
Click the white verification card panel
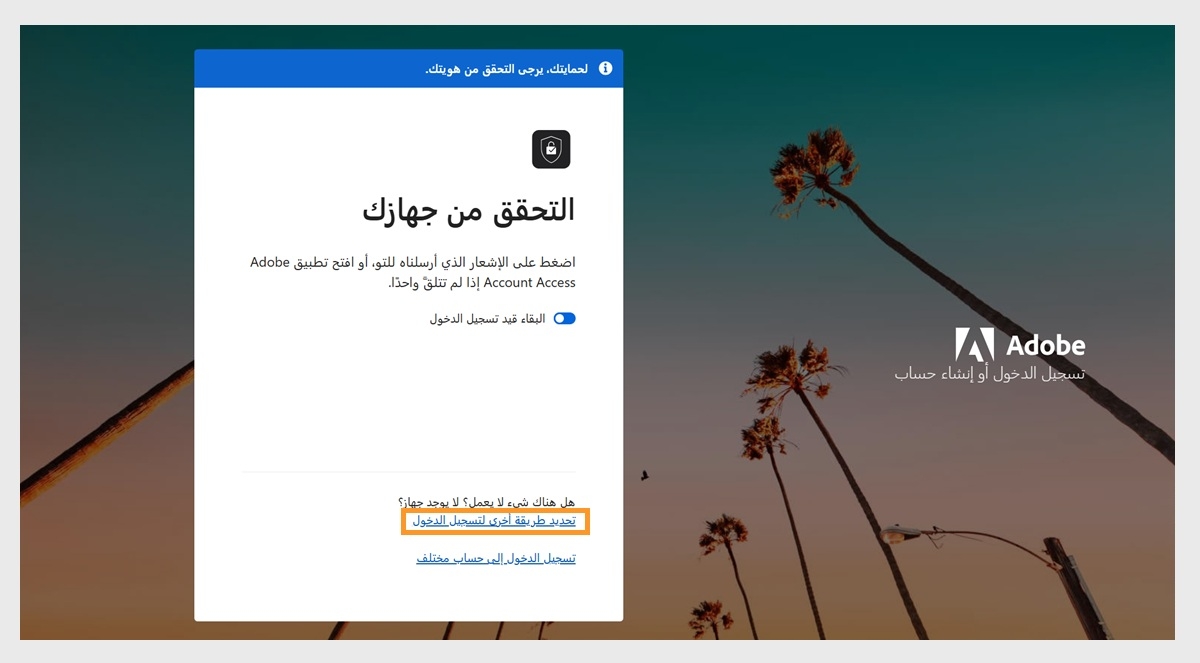(410, 400)
